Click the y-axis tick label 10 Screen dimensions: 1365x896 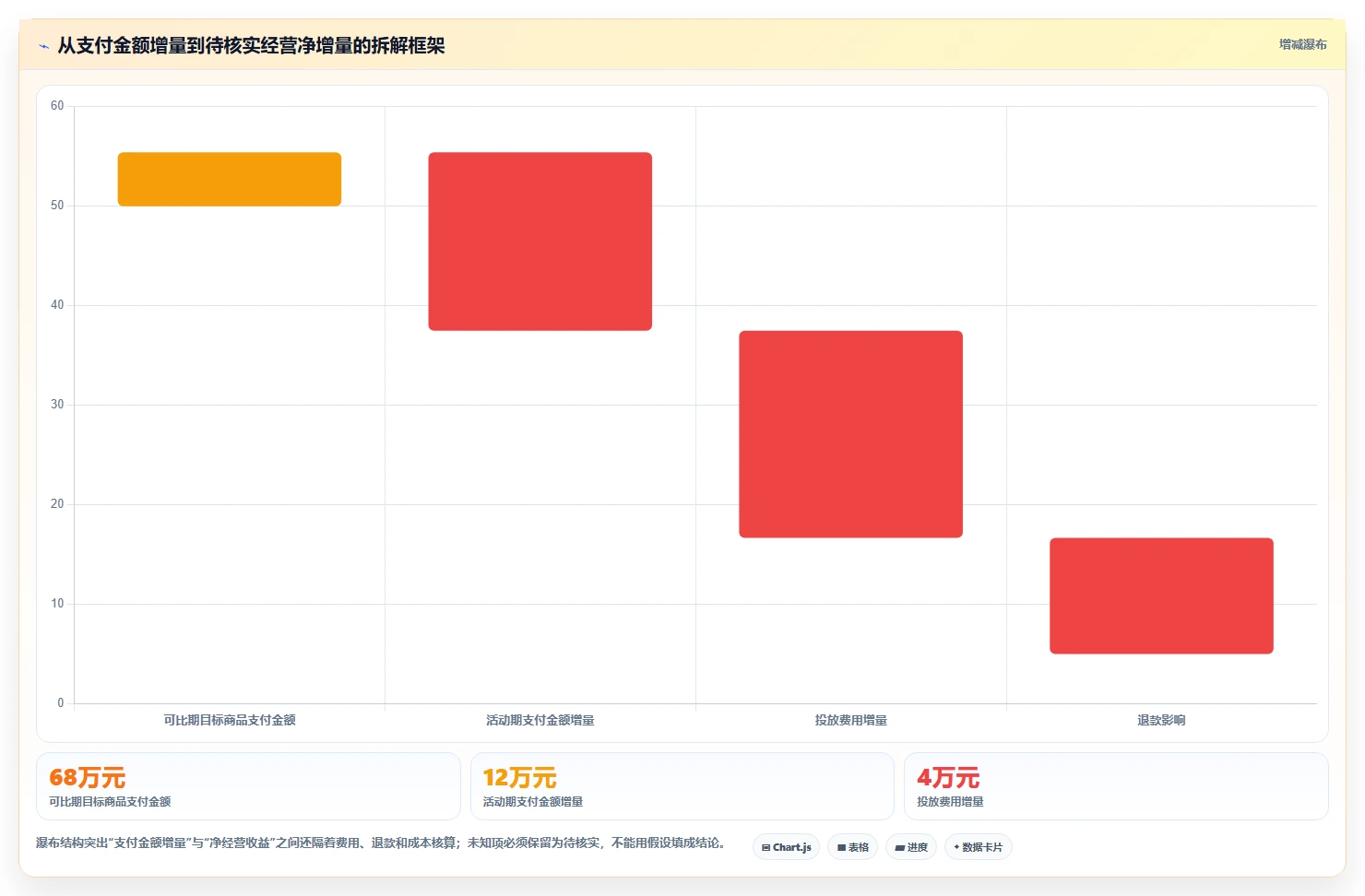pyautogui.click(x=57, y=604)
